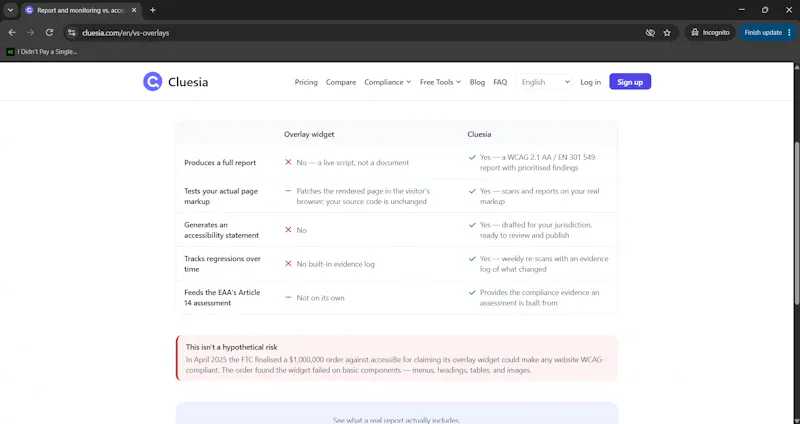Open the English language selector
Viewport: 800px width, 424px height.
(x=545, y=82)
